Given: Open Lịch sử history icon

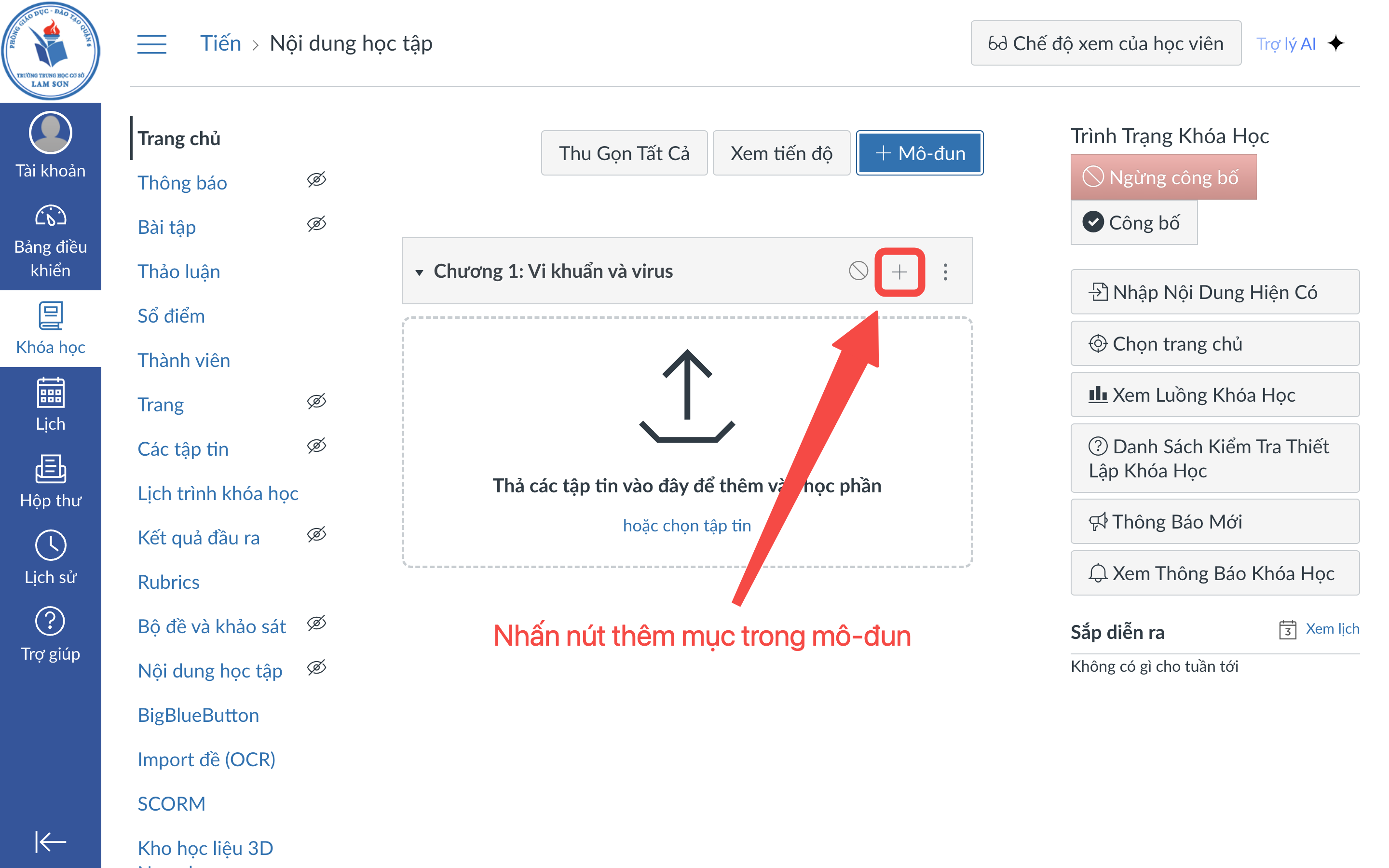Looking at the screenshot, I should pos(51,545).
